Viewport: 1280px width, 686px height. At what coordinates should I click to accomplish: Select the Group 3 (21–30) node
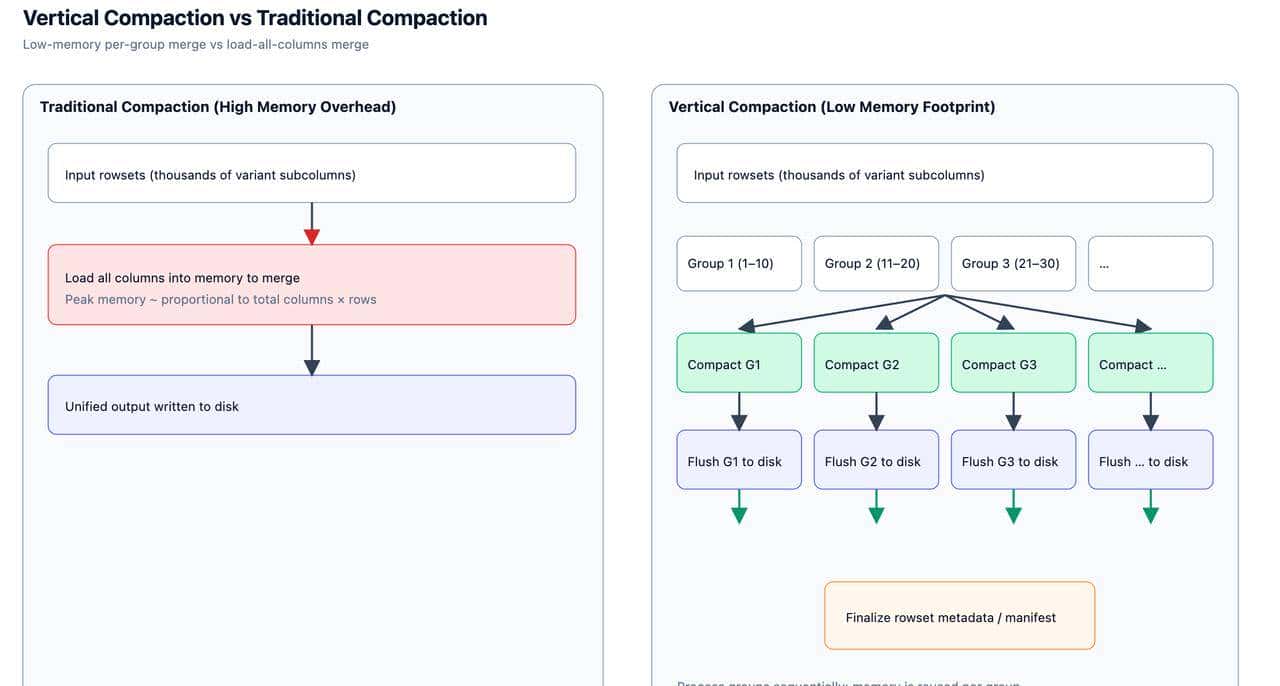coord(1013,263)
